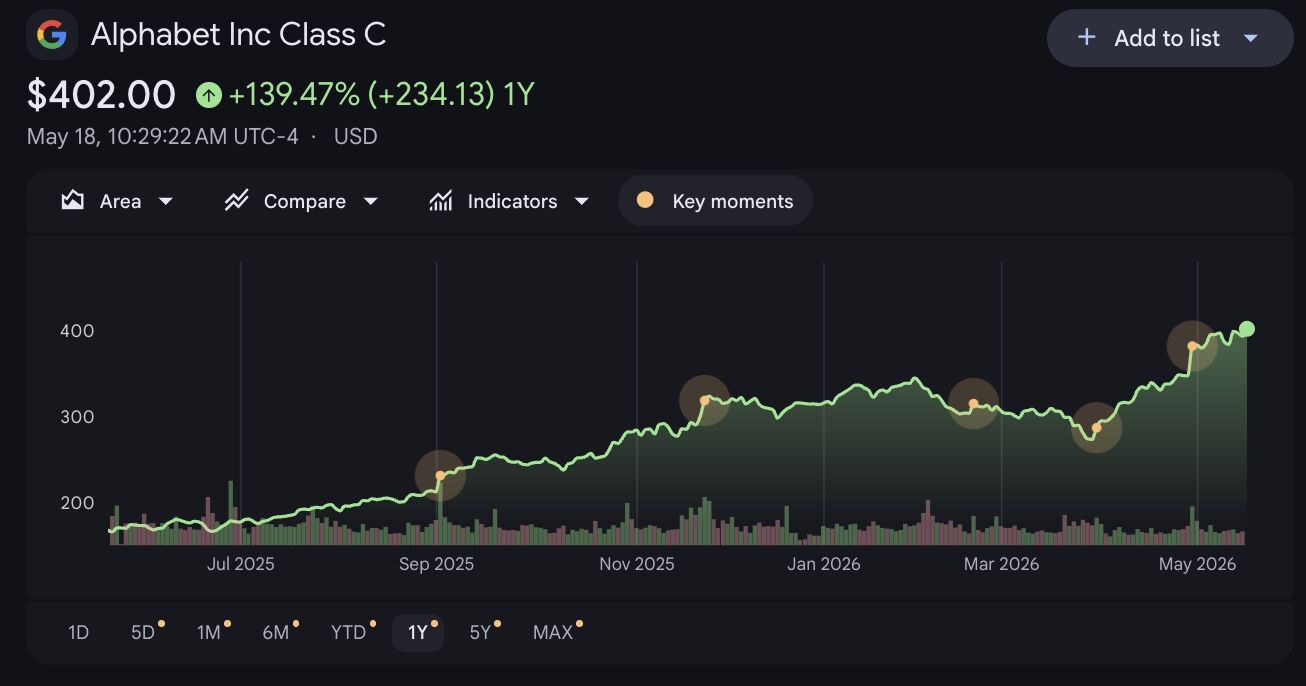The image size is (1306, 686).
Task: Click the Area chart type icon
Action: (x=72, y=201)
